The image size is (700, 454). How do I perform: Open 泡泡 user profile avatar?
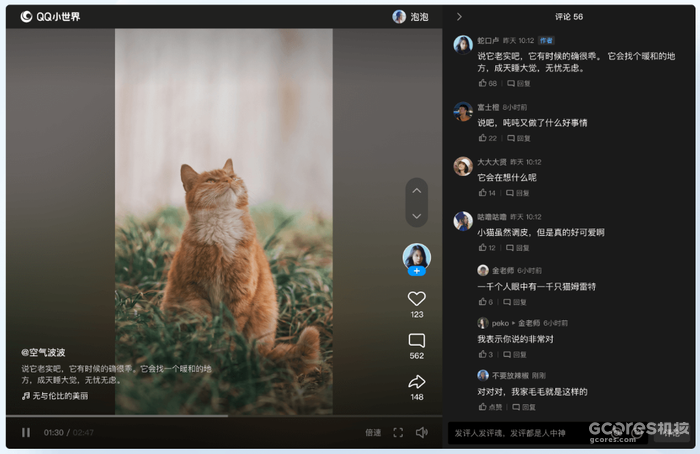point(399,17)
